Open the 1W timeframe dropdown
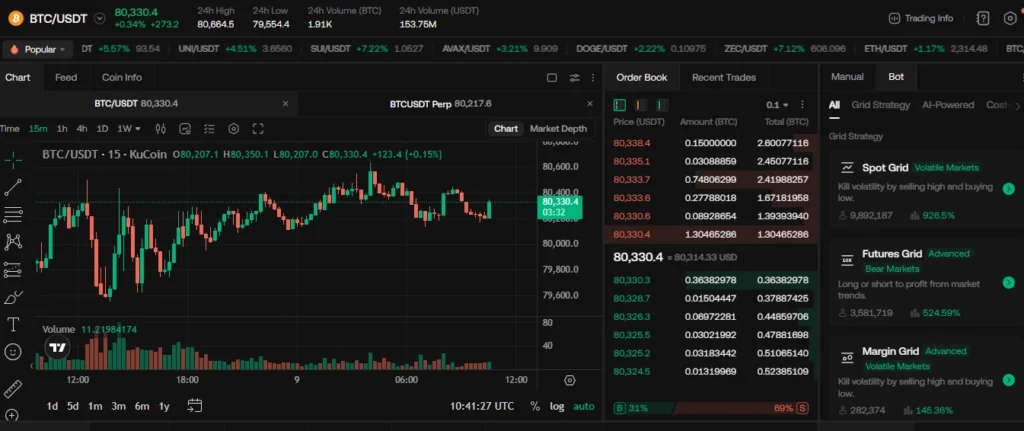 pos(129,129)
